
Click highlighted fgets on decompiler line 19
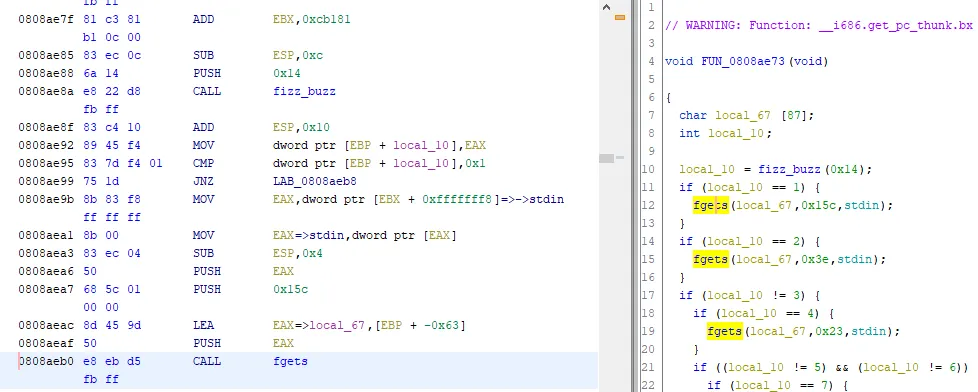pyautogui.click(x=725, y=331)
